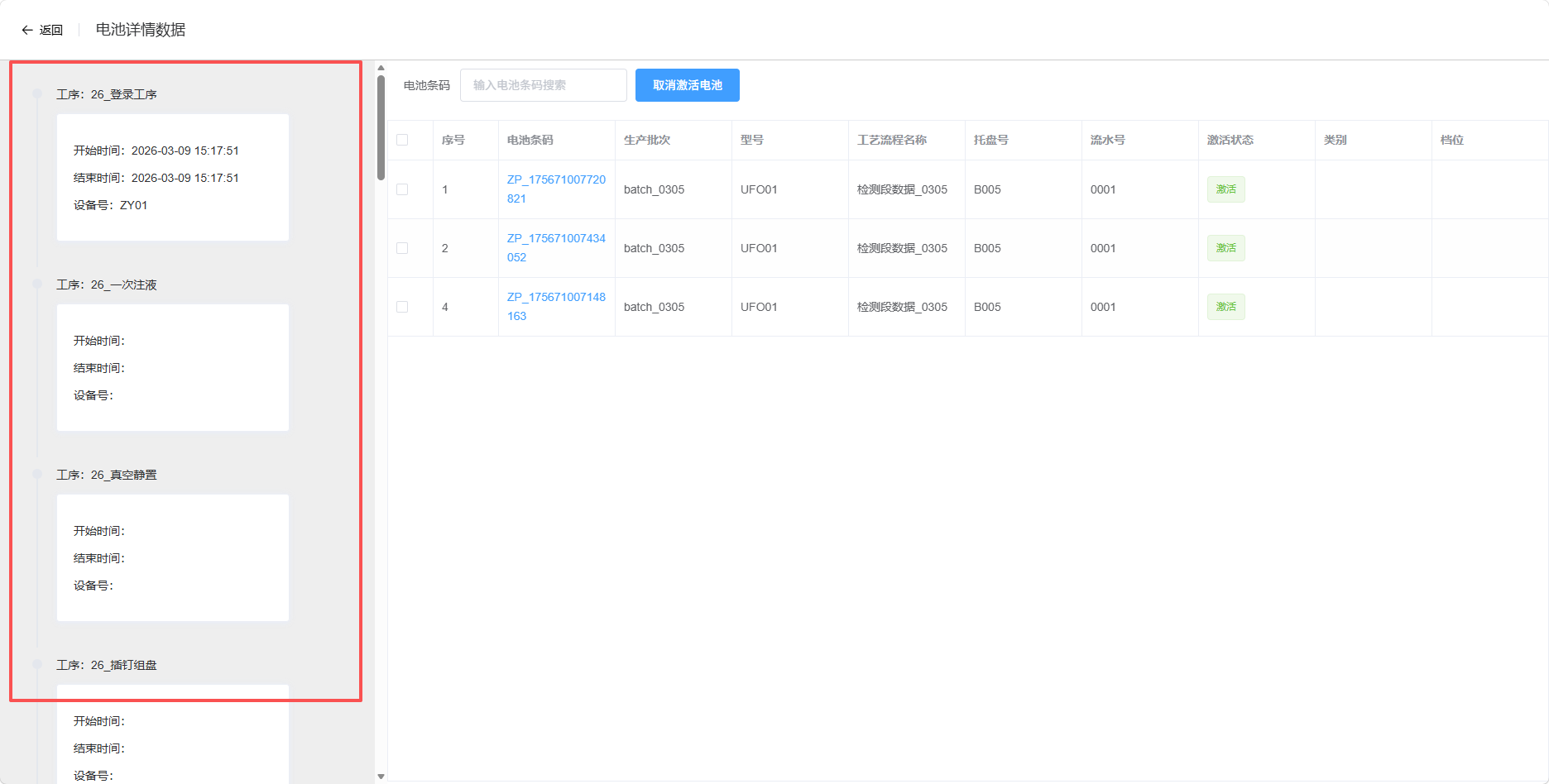1549x784 pixels.
Task: Click 开始时间 2026-03-09 15:17:51 text
Action: click(156, 151)
